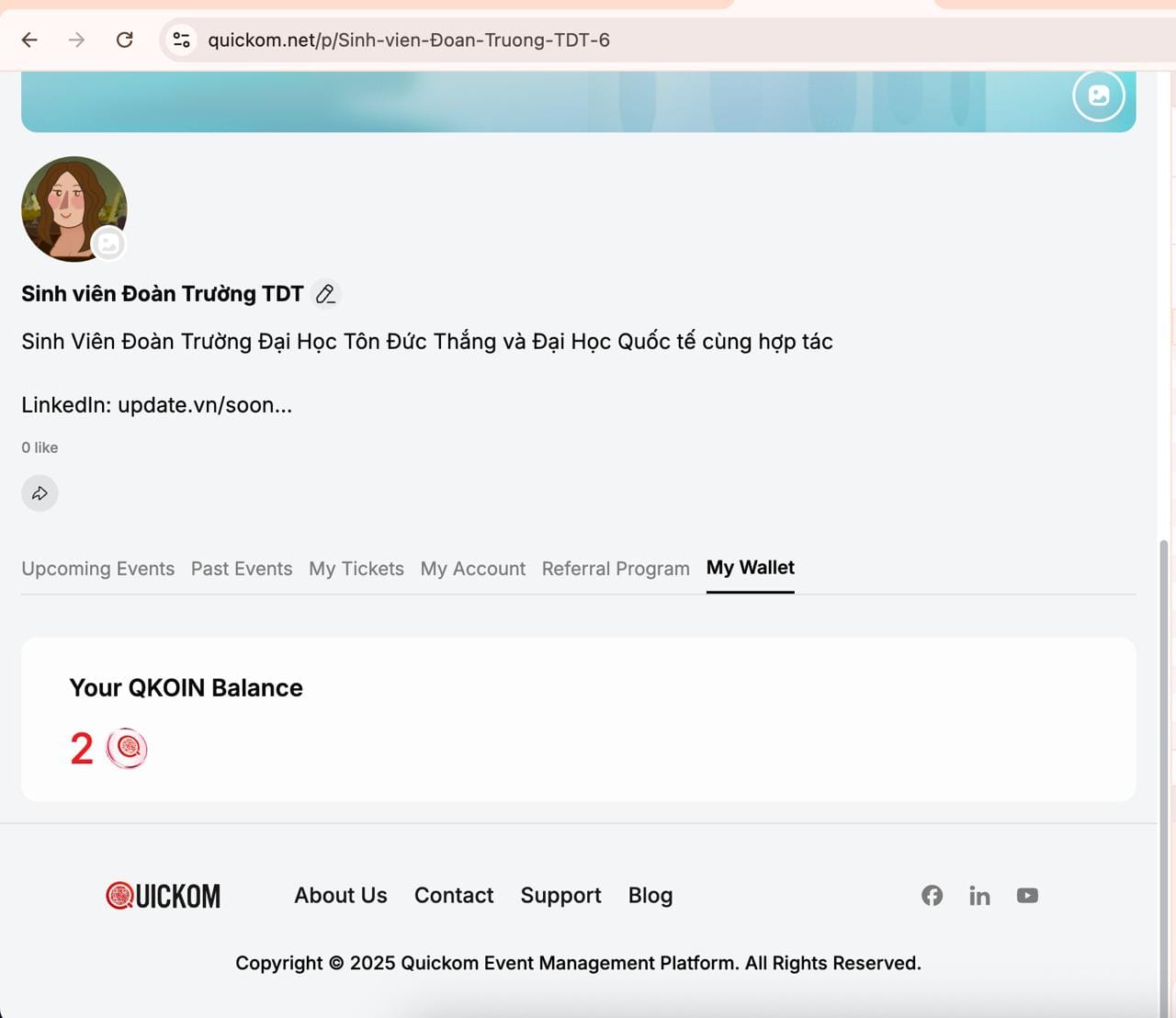Image resolution: width=1176 pixels, height=1018 pixels.
Task: Click the About Us footer link
Action: click(x=341, y=896)
